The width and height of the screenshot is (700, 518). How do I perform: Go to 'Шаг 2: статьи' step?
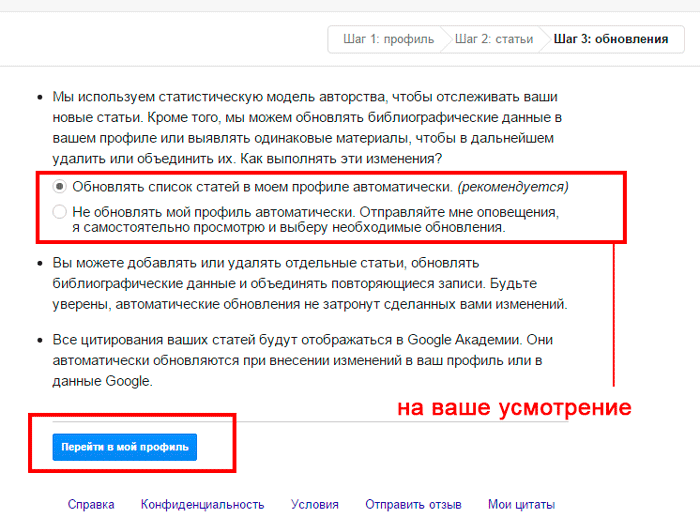(494, 39)
